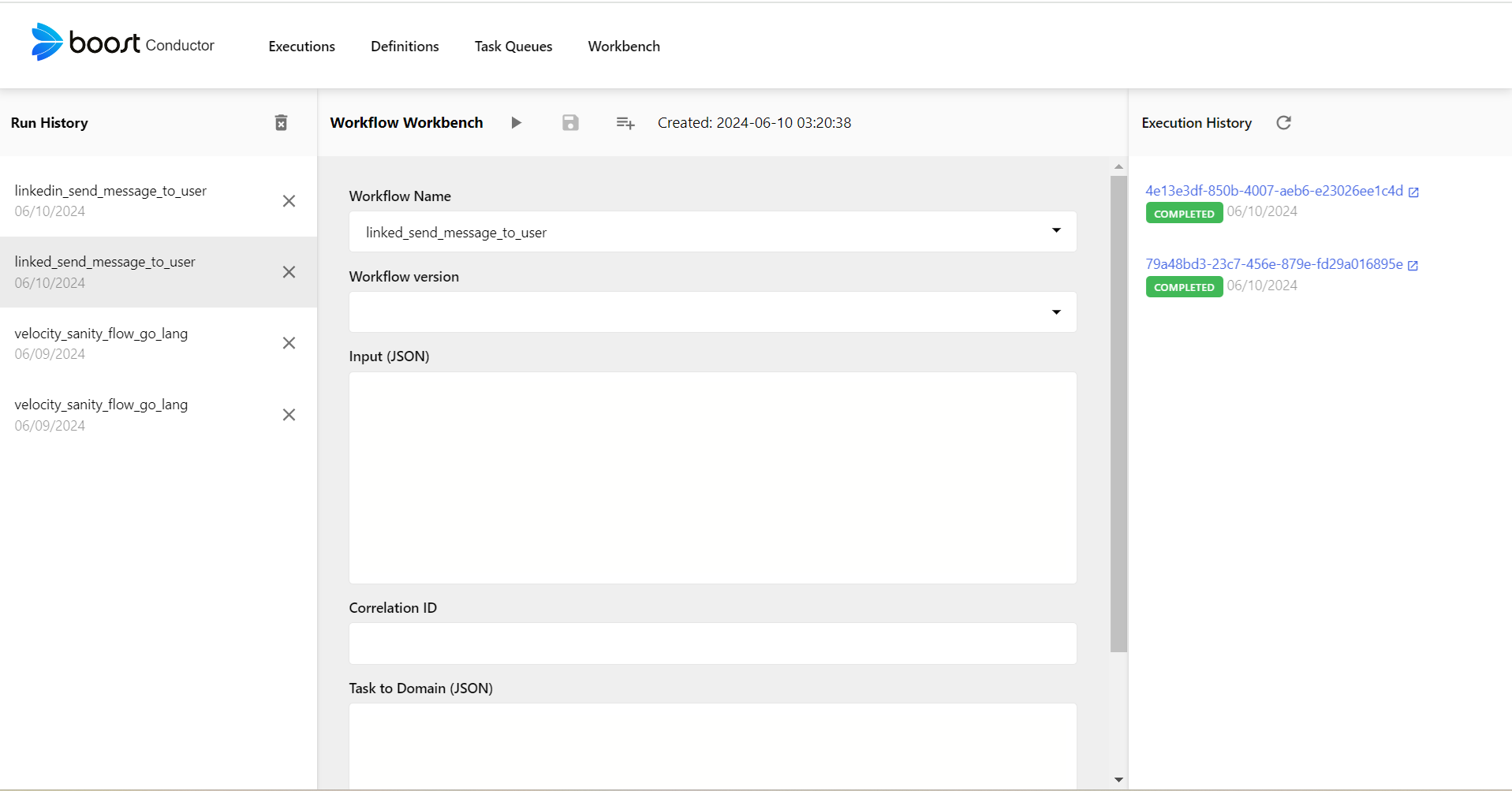Focus the Task to Domain (JSON) area
This screenshot has width=1512, height=791.
712,745
